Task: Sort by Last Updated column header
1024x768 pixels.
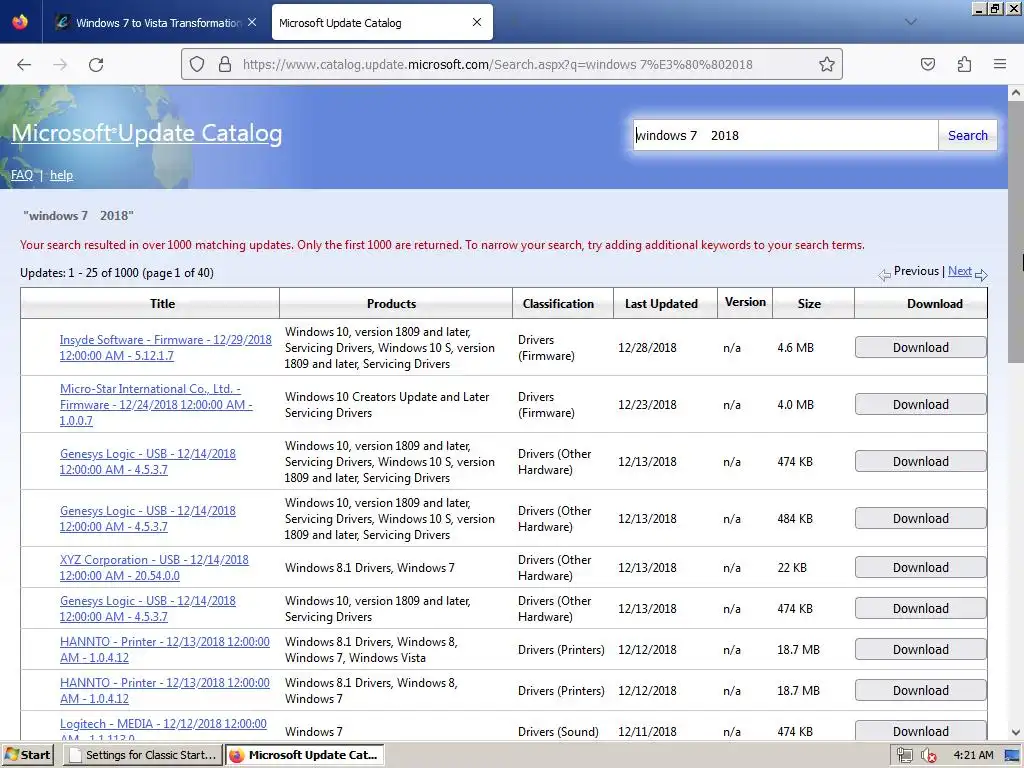Action: pos(661,304)
